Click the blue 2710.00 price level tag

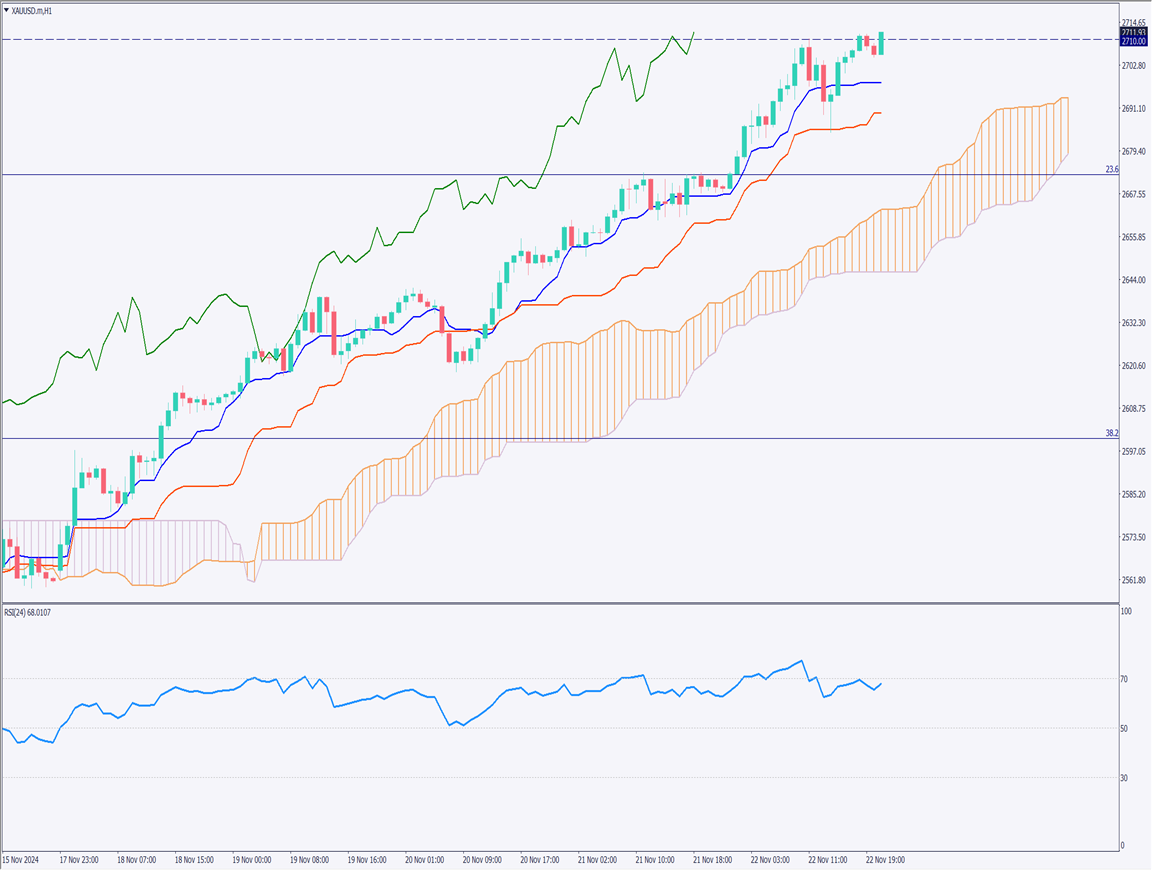point(1133,42)
